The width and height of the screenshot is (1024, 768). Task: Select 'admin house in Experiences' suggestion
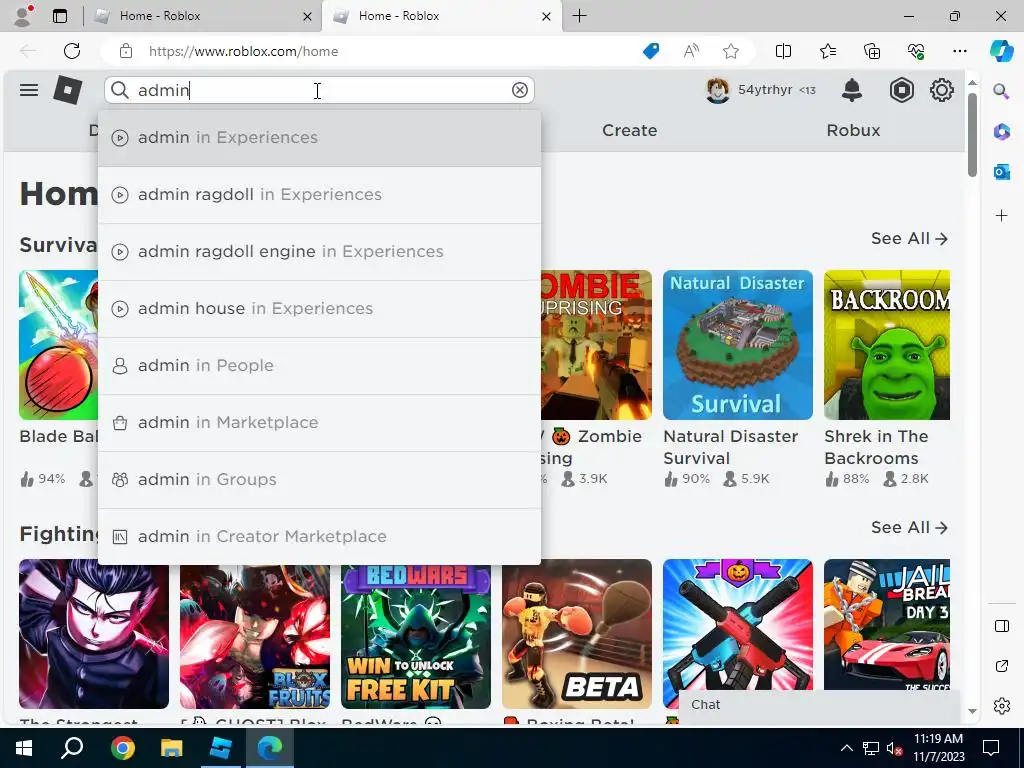(x=319, y=308)
